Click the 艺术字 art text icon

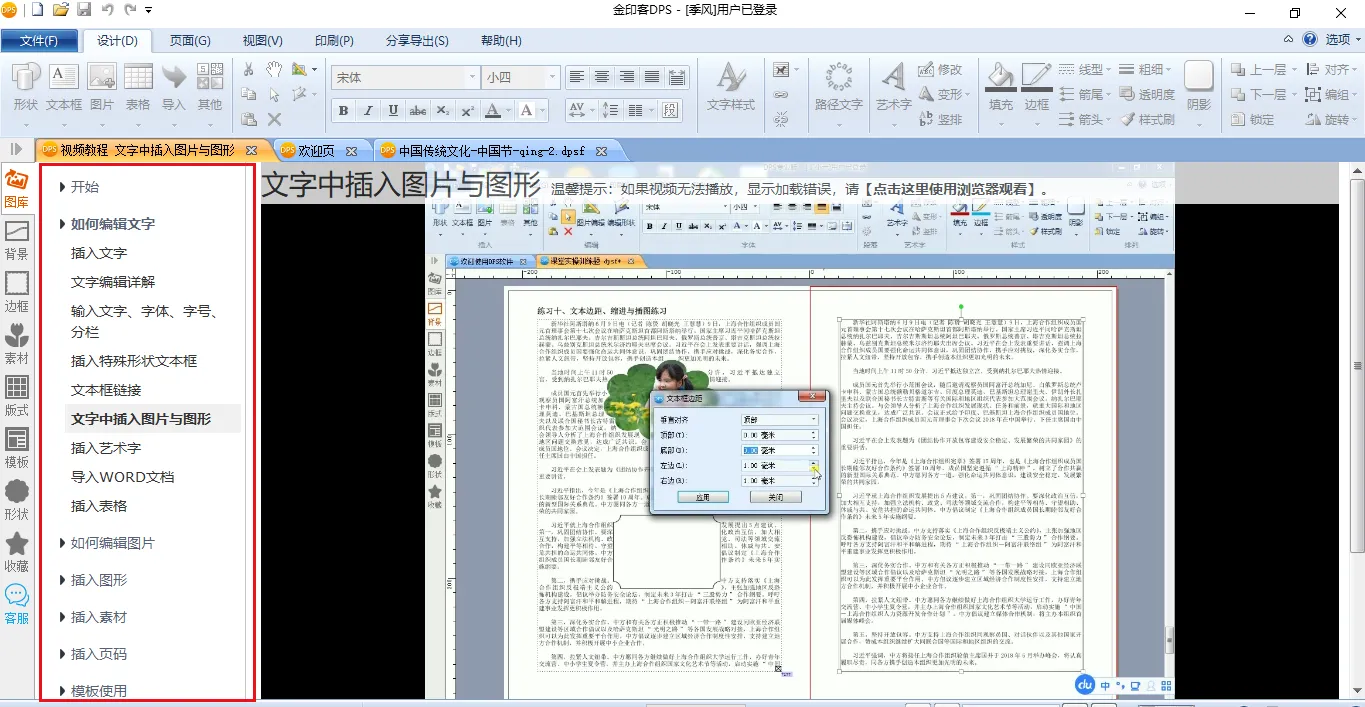[x=893, y=86]
